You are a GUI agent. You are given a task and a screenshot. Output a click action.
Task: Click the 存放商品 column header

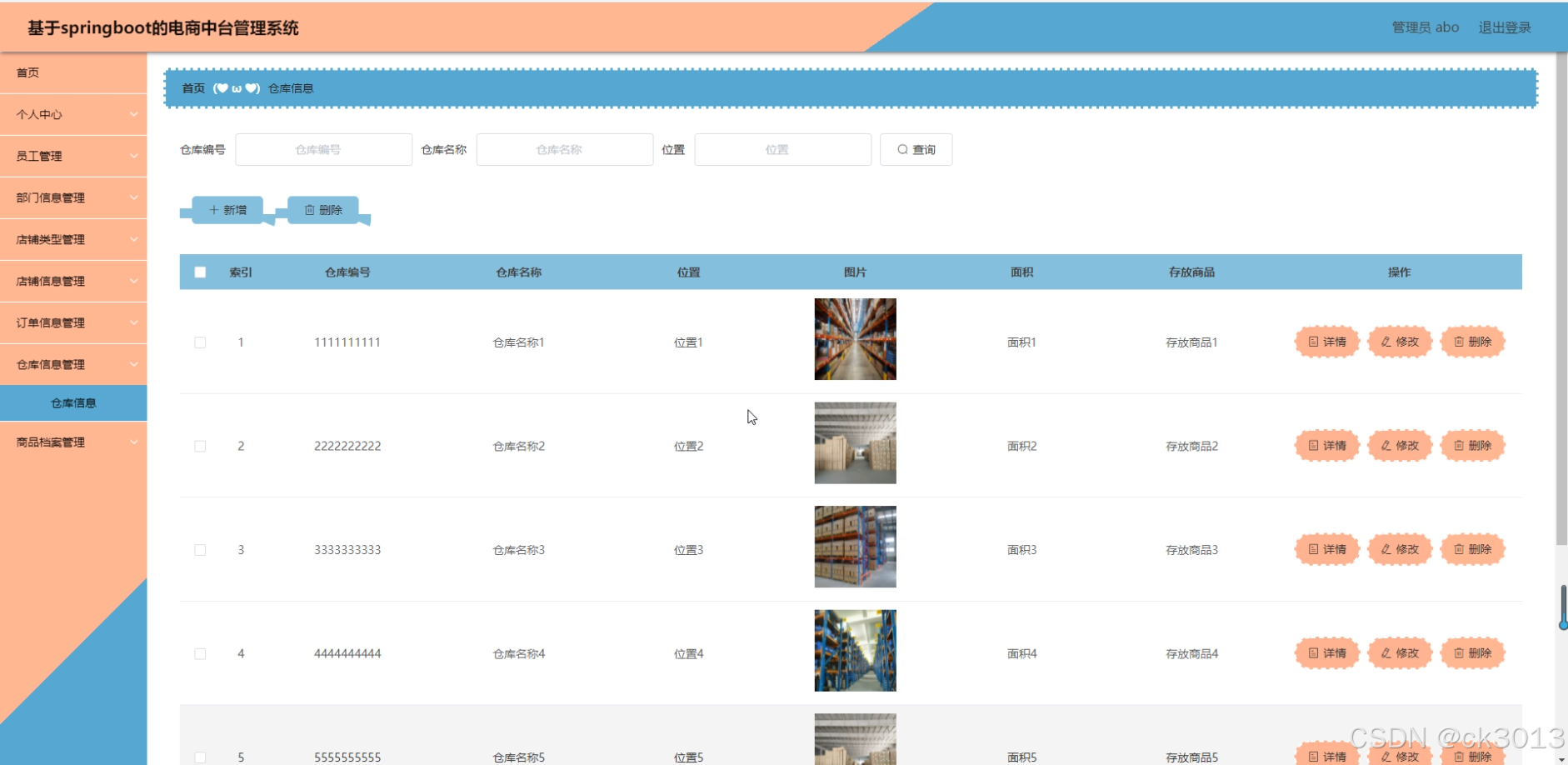pos(1191,272)
